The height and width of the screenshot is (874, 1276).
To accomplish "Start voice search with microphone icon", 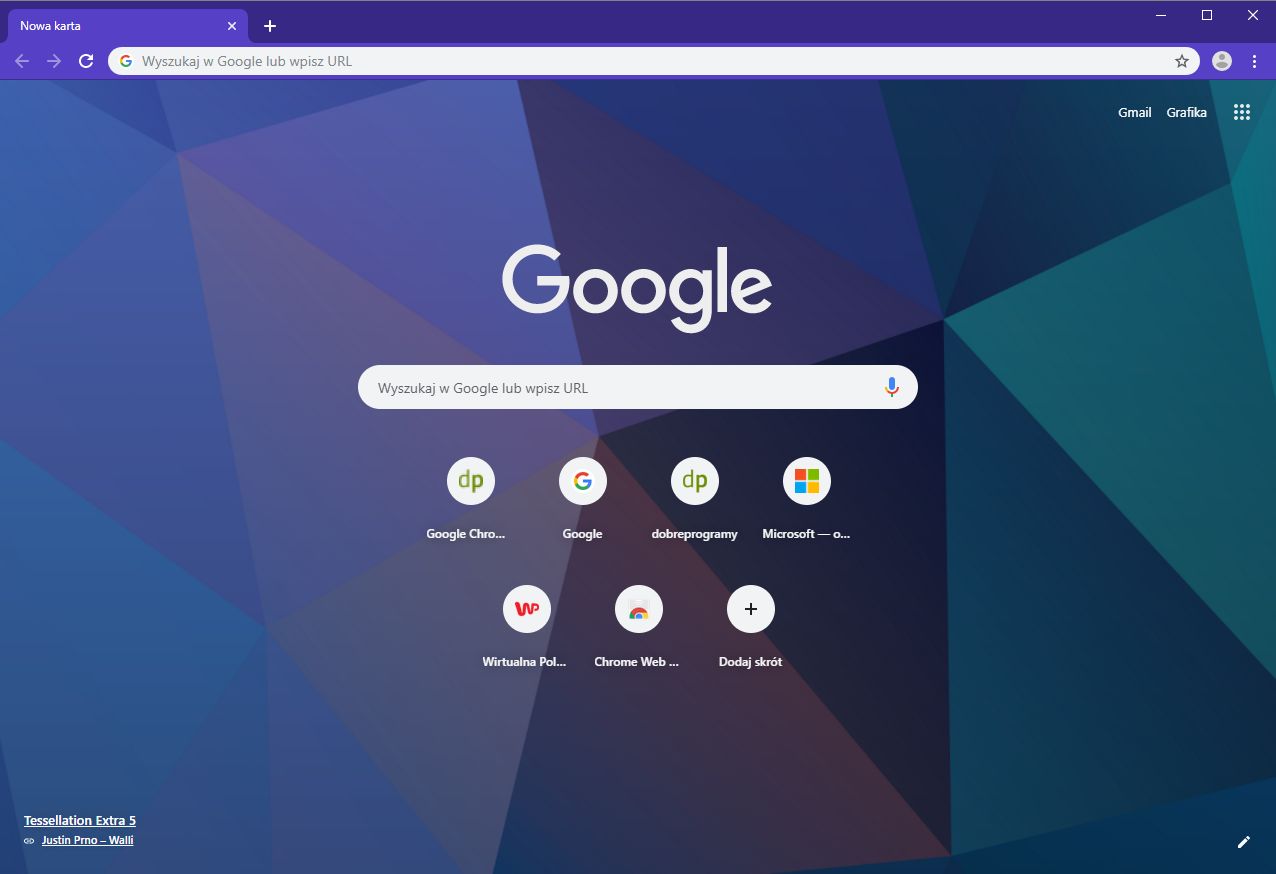I will [x=892, y=387].
